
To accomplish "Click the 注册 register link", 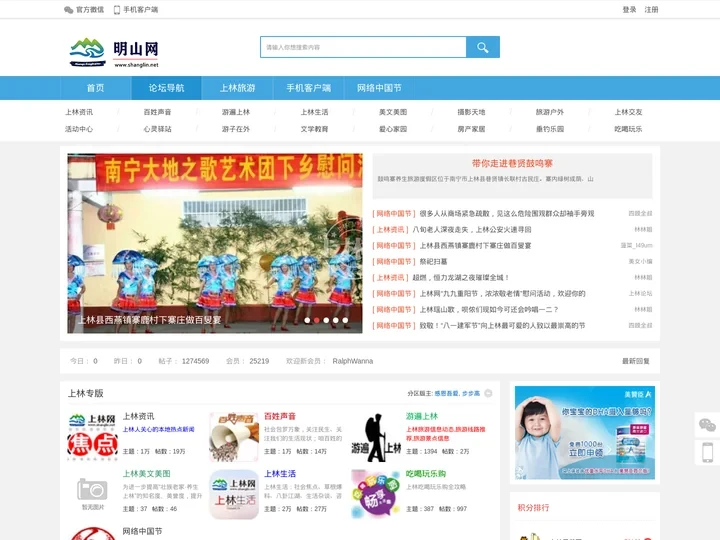I will coord(651,10).
